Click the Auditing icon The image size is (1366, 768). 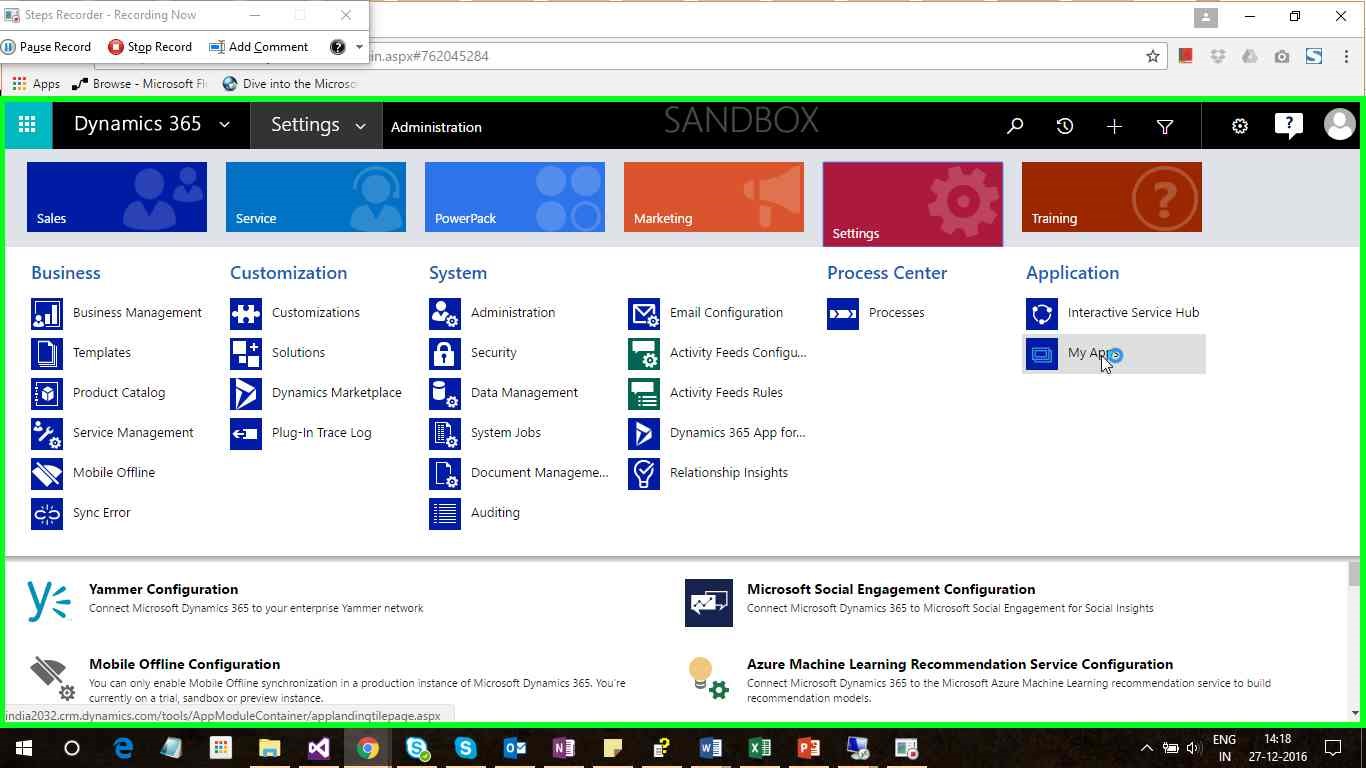[x=445, y=513]
